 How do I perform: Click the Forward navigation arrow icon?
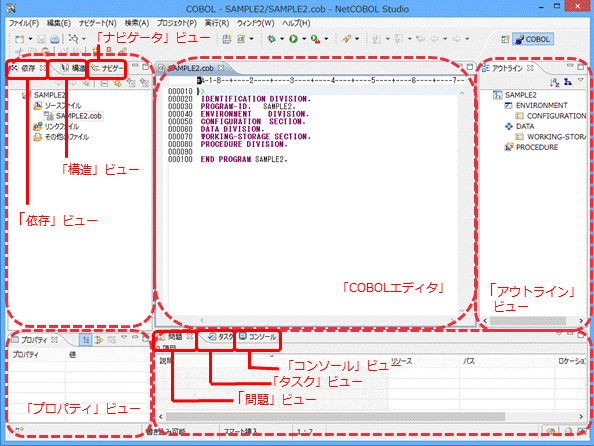click(456, 39)
